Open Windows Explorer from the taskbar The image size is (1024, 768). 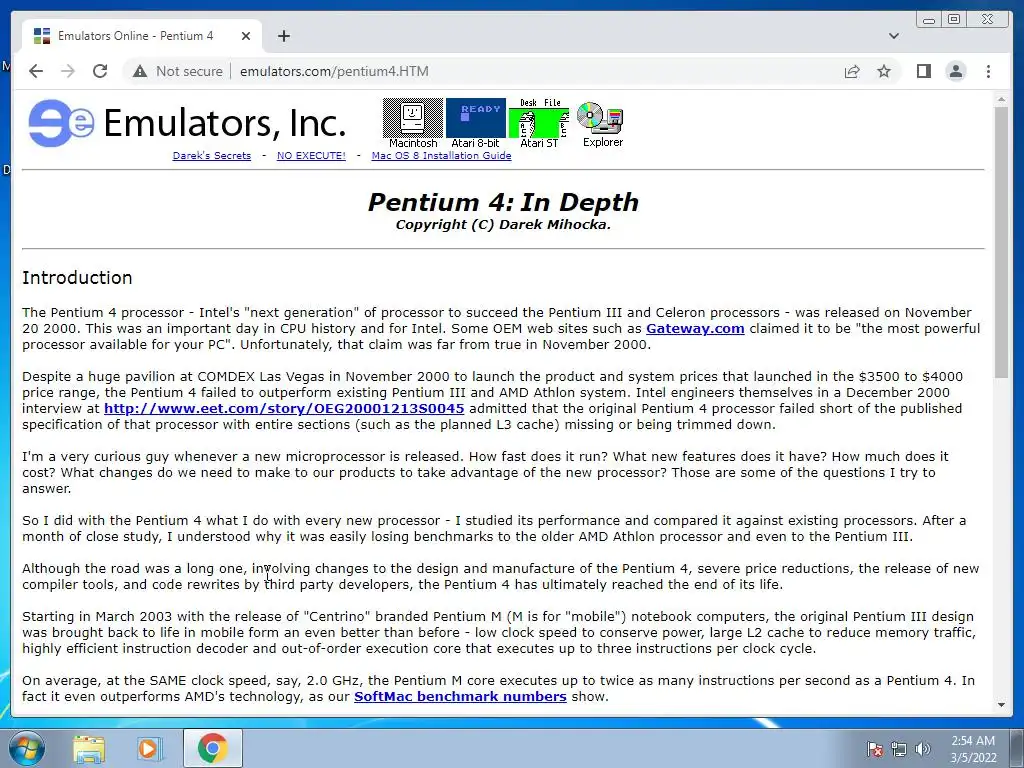point(89,748)
